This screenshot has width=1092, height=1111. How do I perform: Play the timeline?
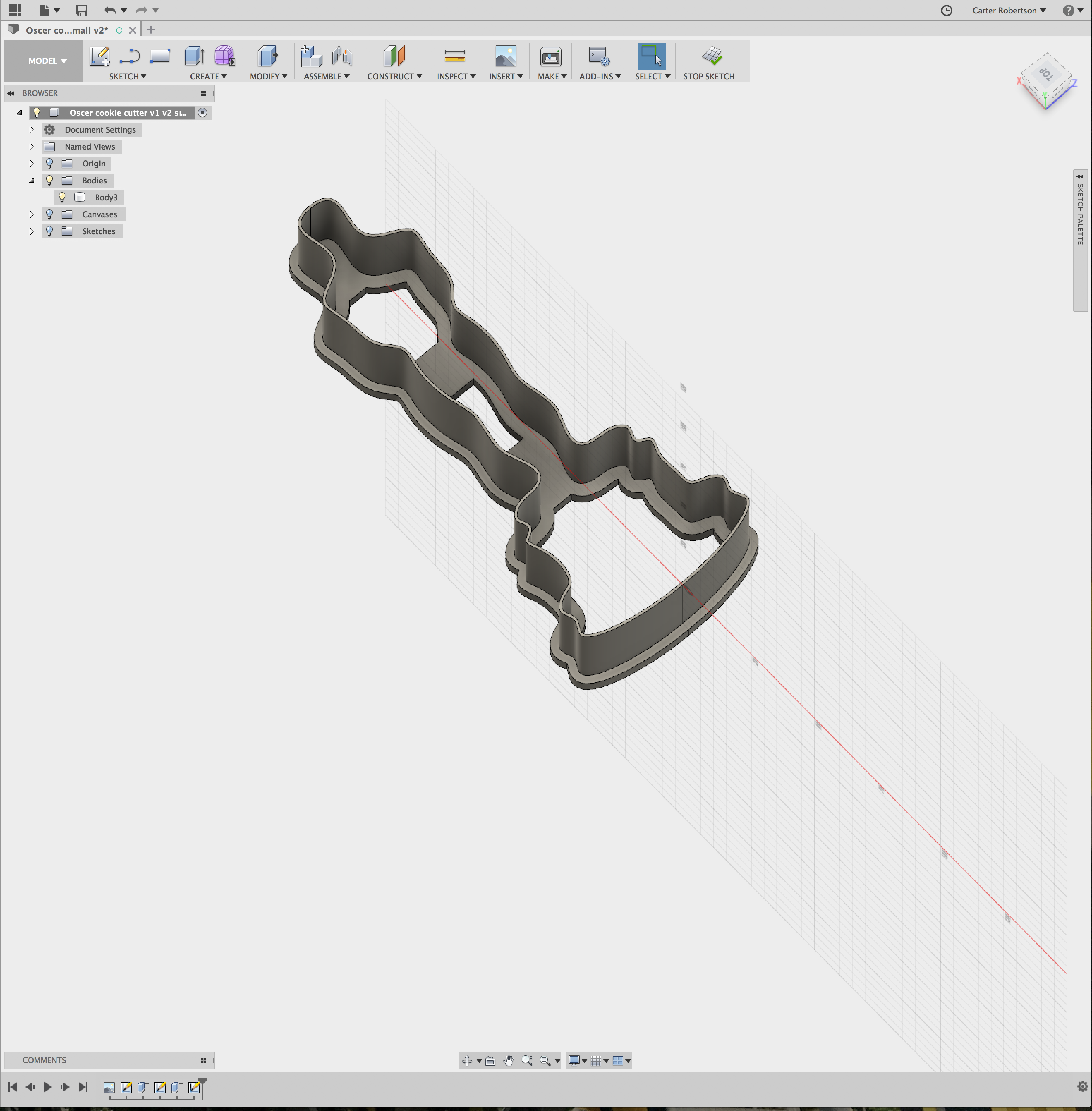click(48, 1087)
